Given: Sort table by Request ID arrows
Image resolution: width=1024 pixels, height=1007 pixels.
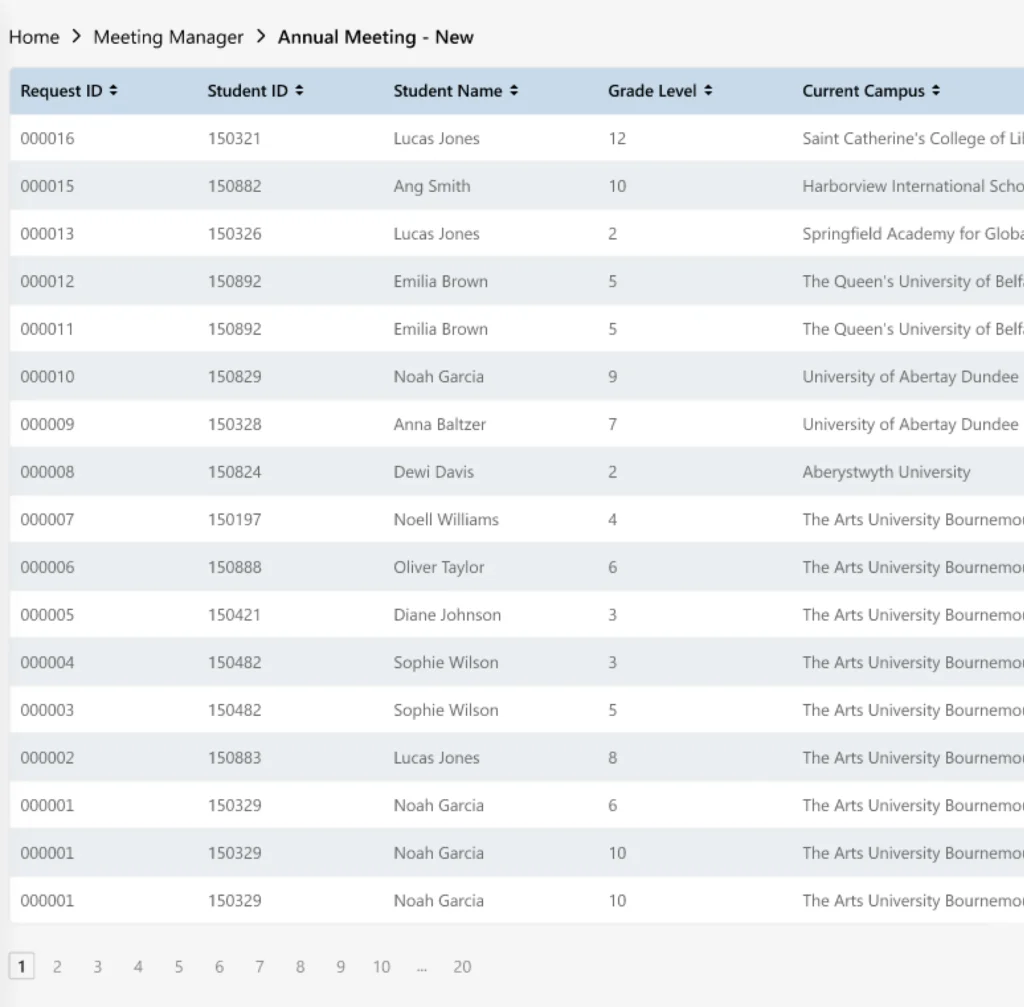Looking at the screenshot, I should click(x=114, y=91).
